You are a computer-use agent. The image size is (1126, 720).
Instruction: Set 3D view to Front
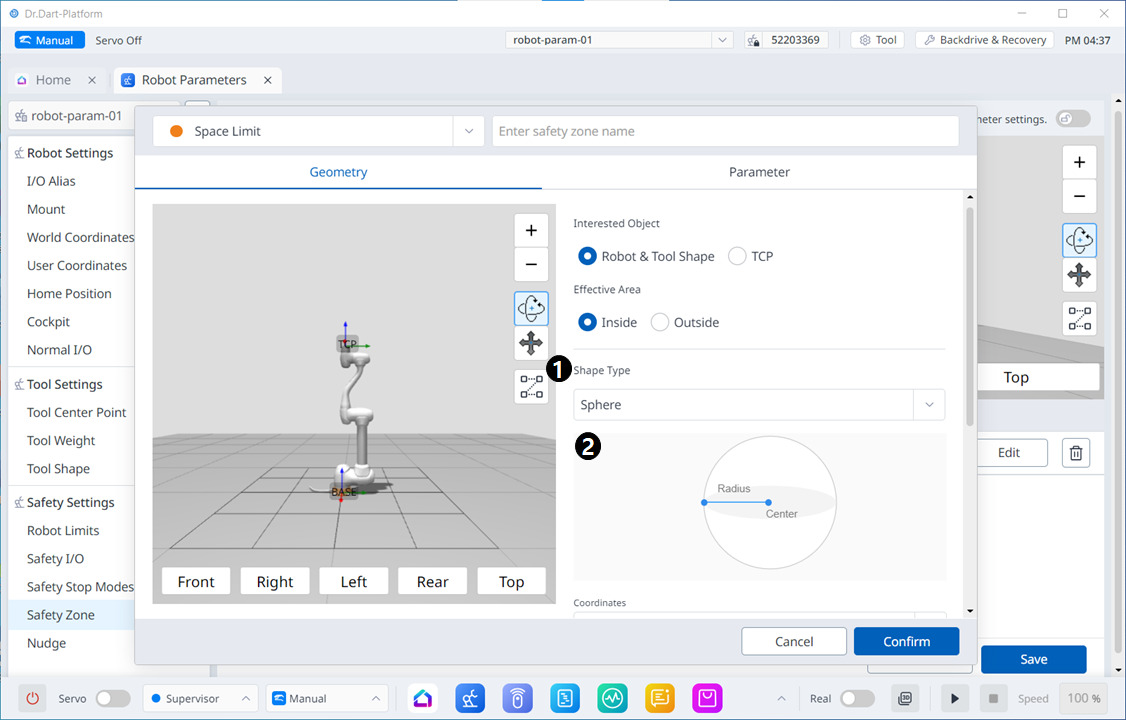tap(196, 582)
